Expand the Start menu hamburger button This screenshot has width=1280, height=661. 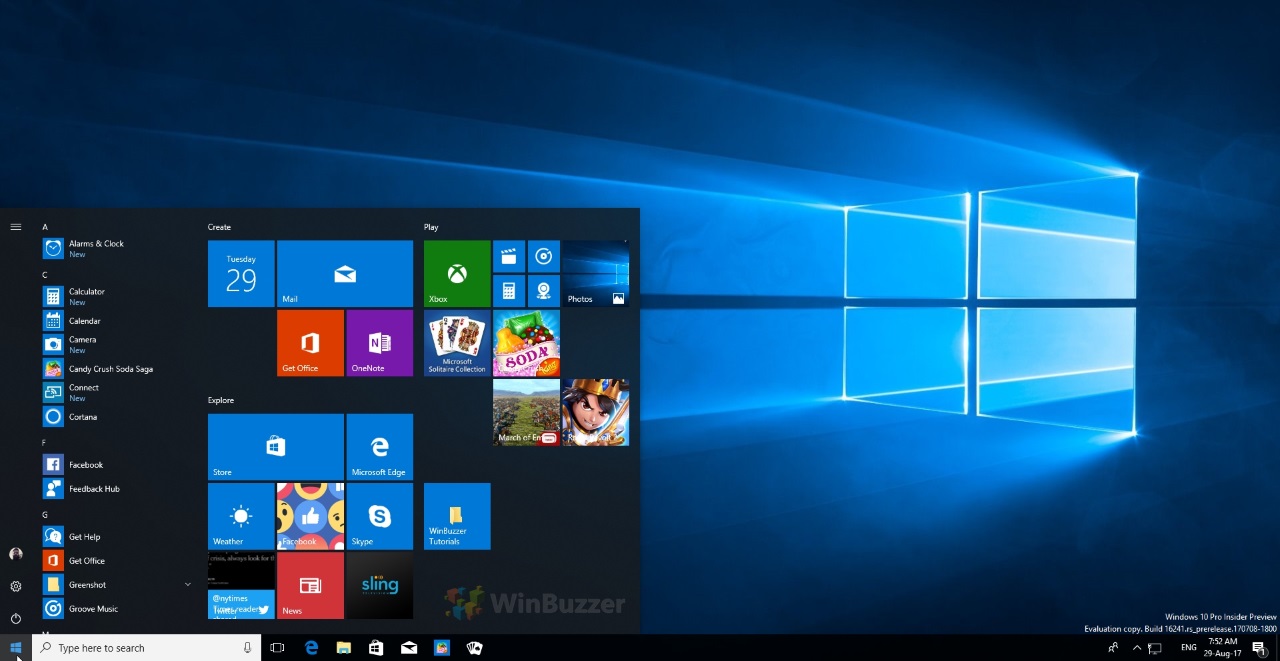click(15, 226)
